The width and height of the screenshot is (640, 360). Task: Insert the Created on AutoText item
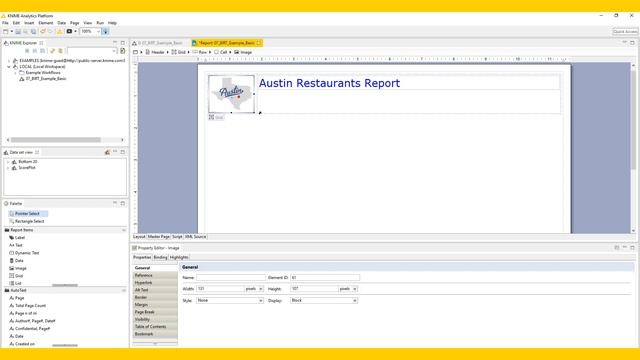pos(22,344)
